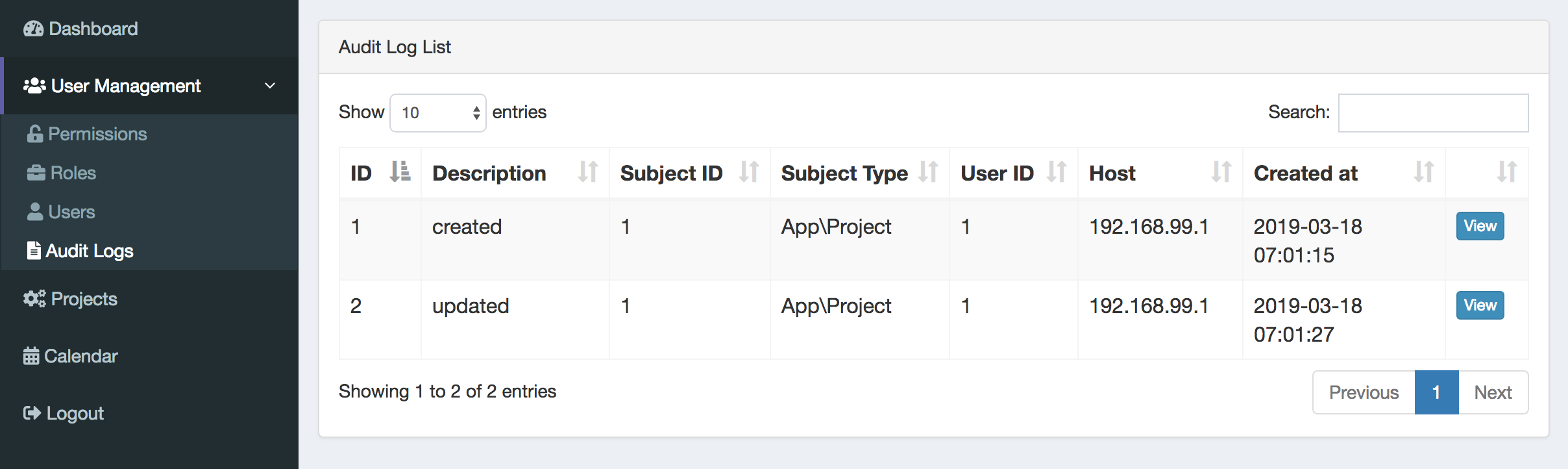Click the Users person icon
Screen dimensions: 1568x469
click(35, 212)
